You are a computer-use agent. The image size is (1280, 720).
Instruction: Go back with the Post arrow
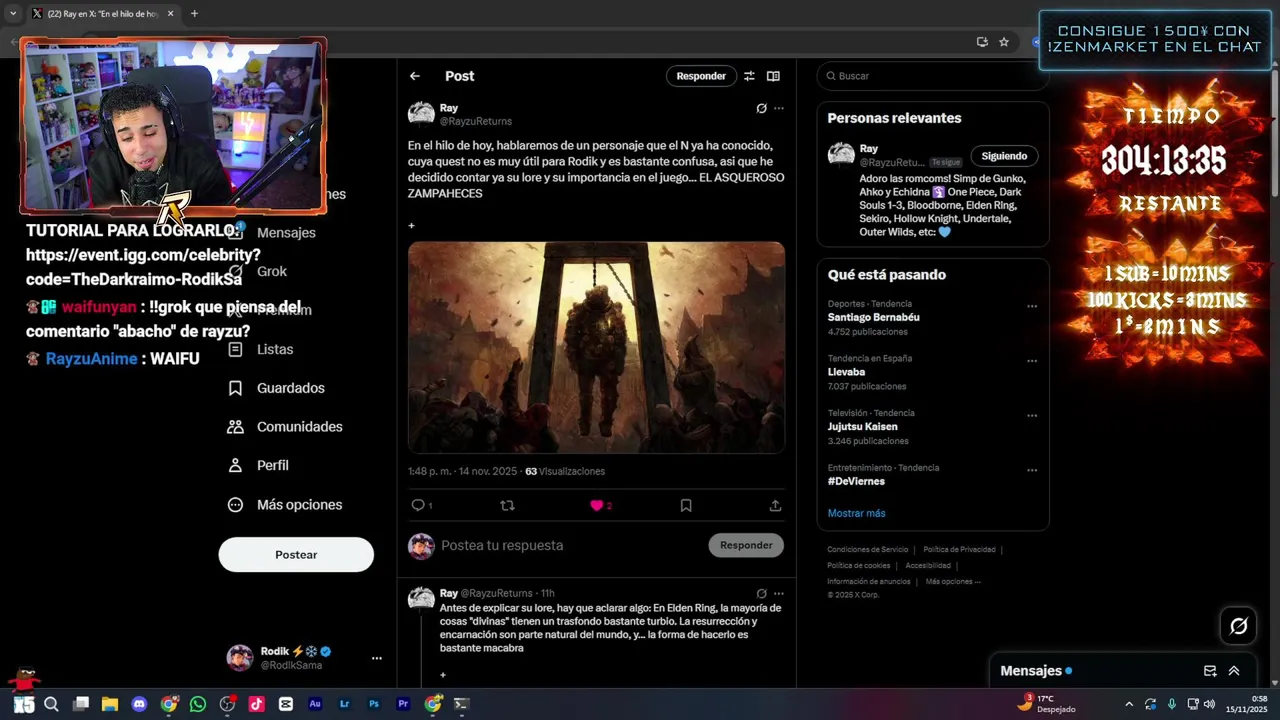coord(414,76)
